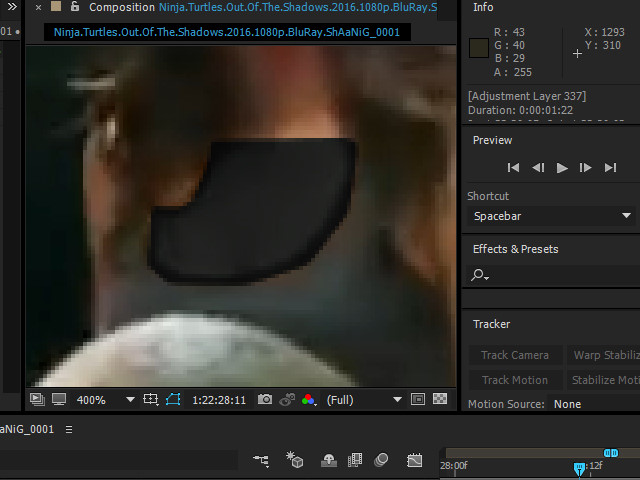The height and width of the screenshot is (480, 640).
Task: Click the Always Preview This View icon
Action: (x=37, y=399)
